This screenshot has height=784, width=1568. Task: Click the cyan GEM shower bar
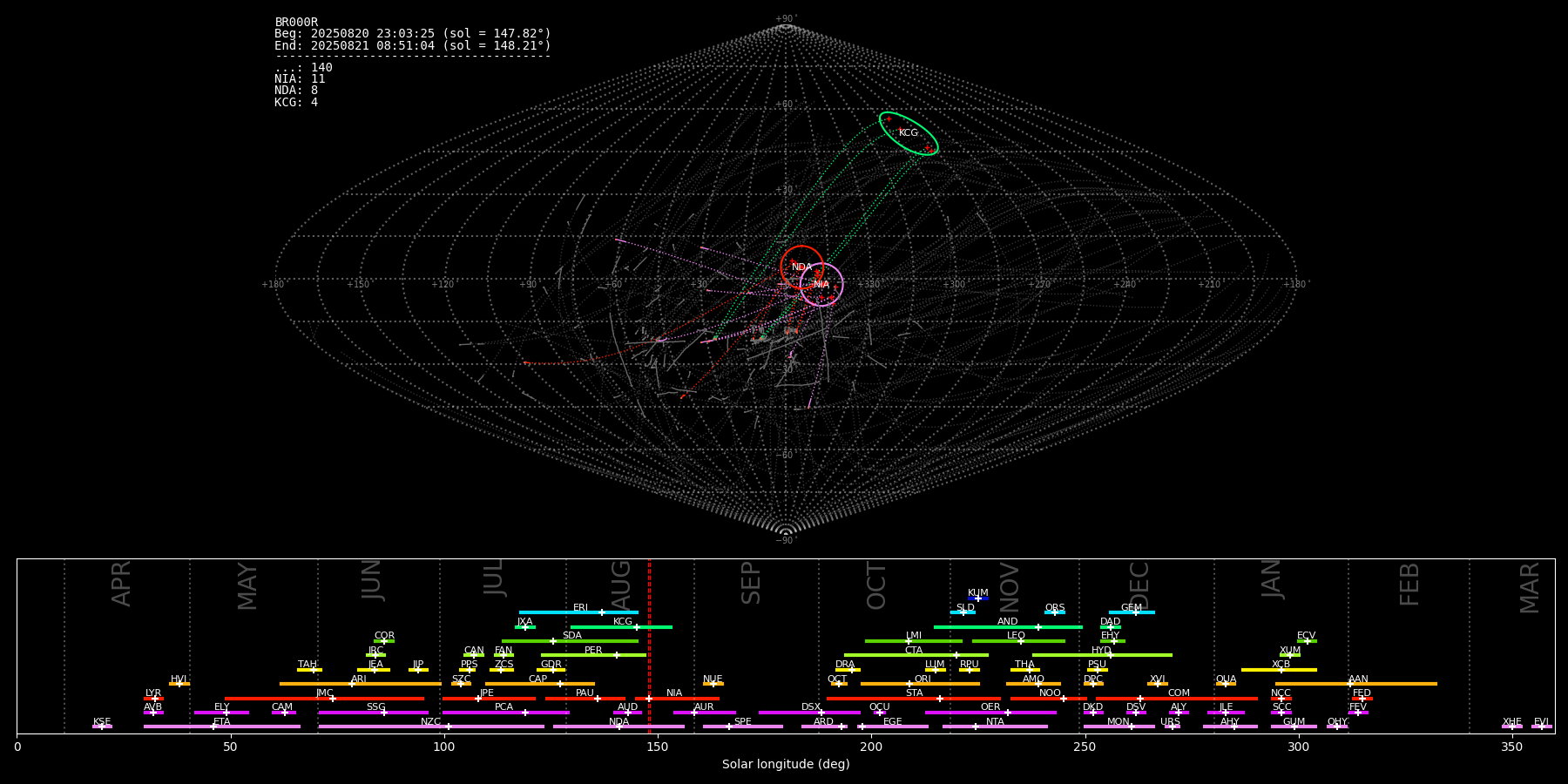point(1132,612)
